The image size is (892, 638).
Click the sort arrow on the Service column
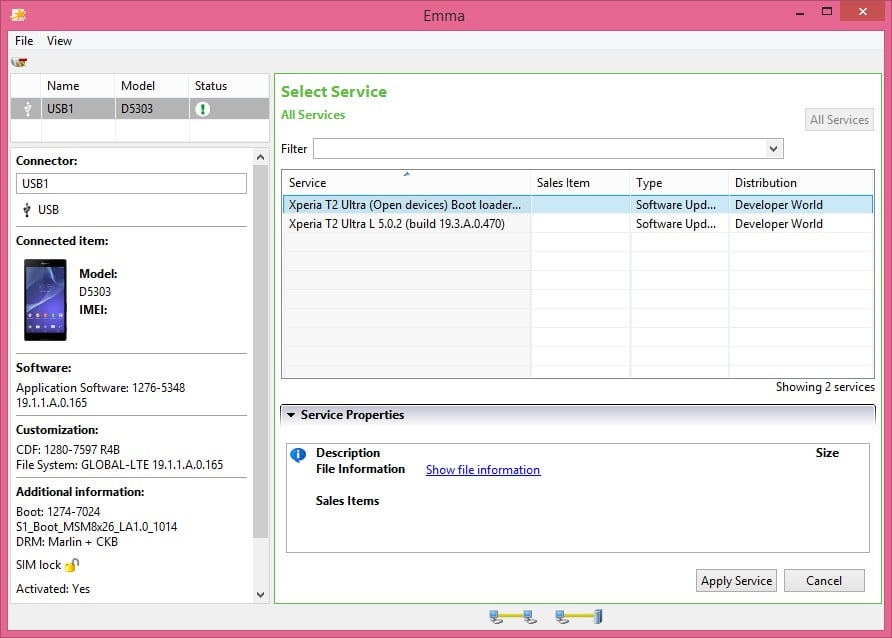(x=407, y=173)
